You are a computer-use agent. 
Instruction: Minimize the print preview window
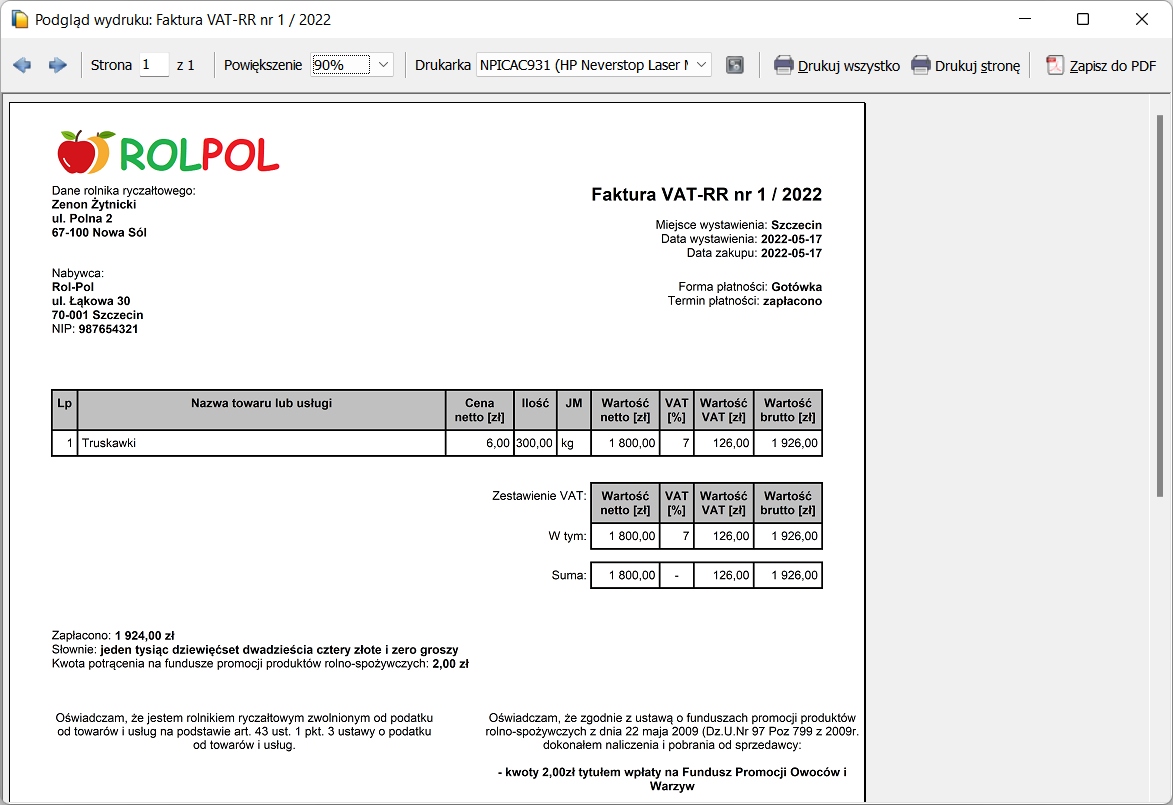point(1024,19)
